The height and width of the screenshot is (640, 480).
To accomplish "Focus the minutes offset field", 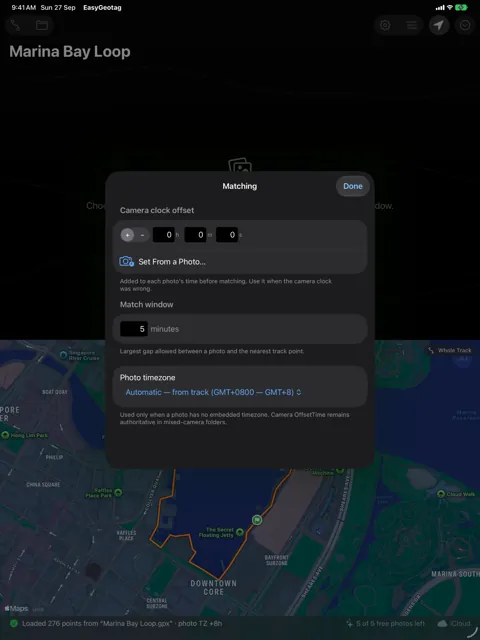I will point(195,235).
